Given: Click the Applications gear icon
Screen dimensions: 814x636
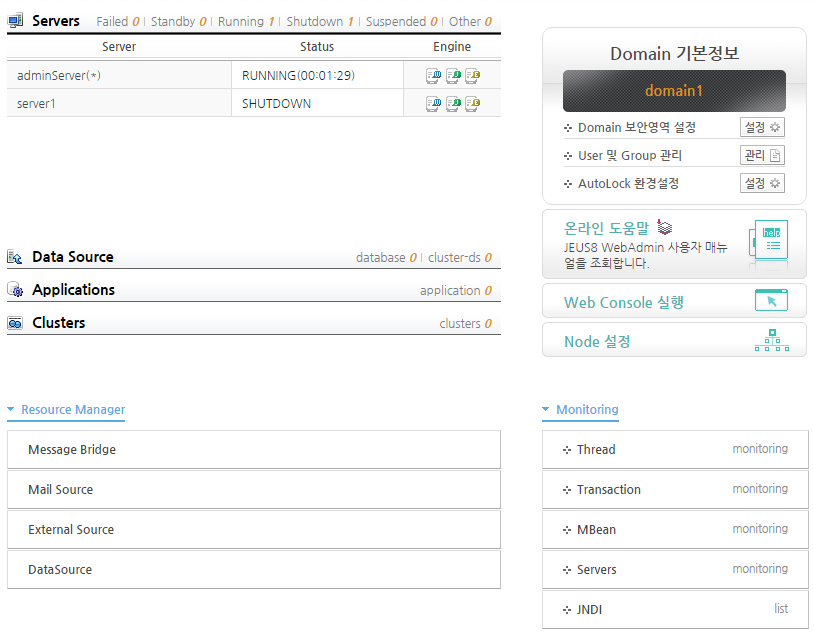Looking at the screenshot, I should click(x=16, y=290).
